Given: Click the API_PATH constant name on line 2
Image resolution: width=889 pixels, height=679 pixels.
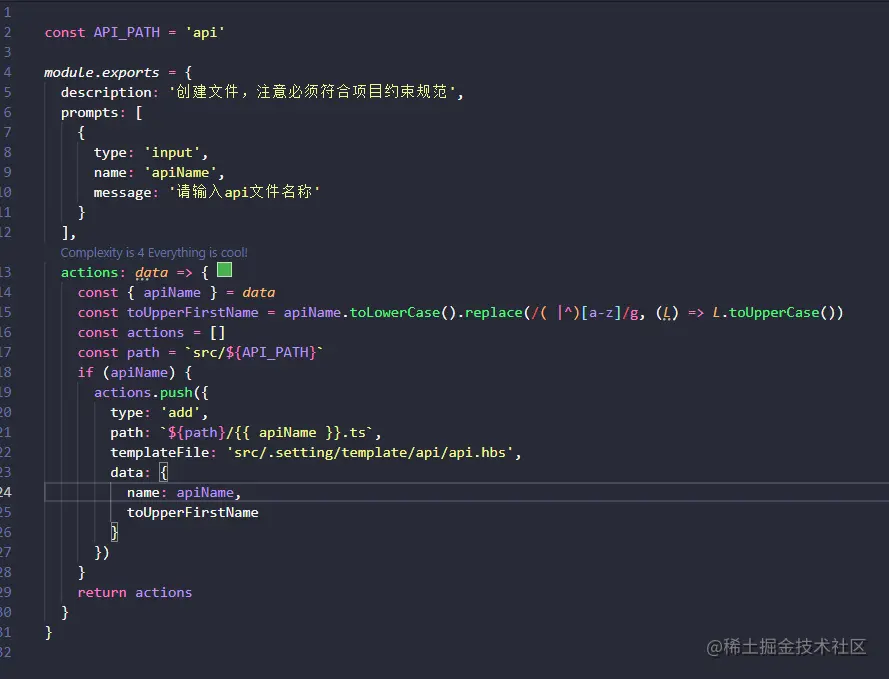Looking at the screenshot, I should (x=127, y=32).
